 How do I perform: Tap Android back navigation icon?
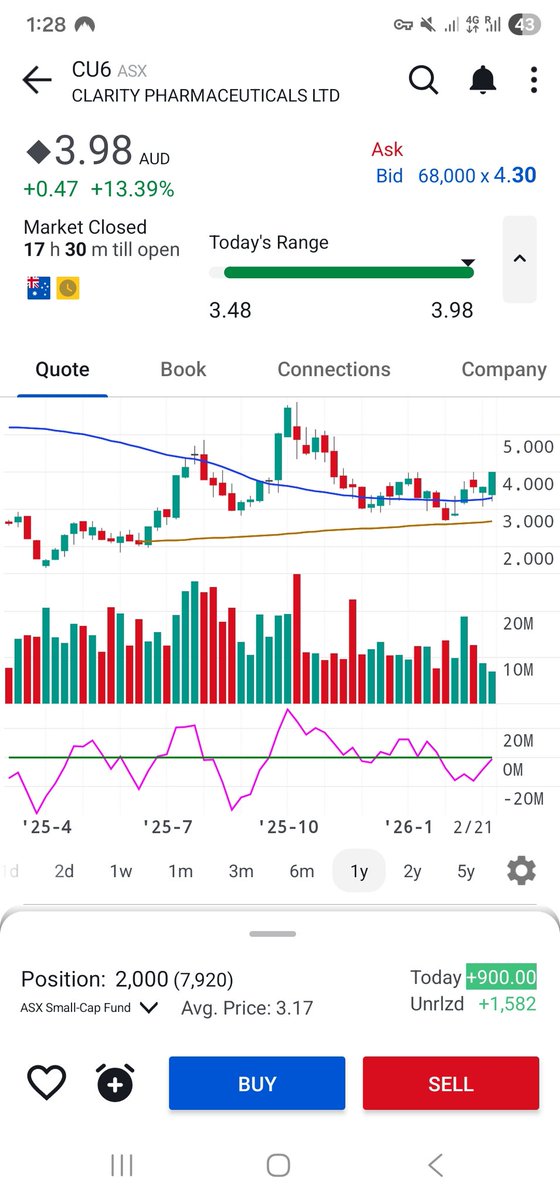pos(435,1164)
